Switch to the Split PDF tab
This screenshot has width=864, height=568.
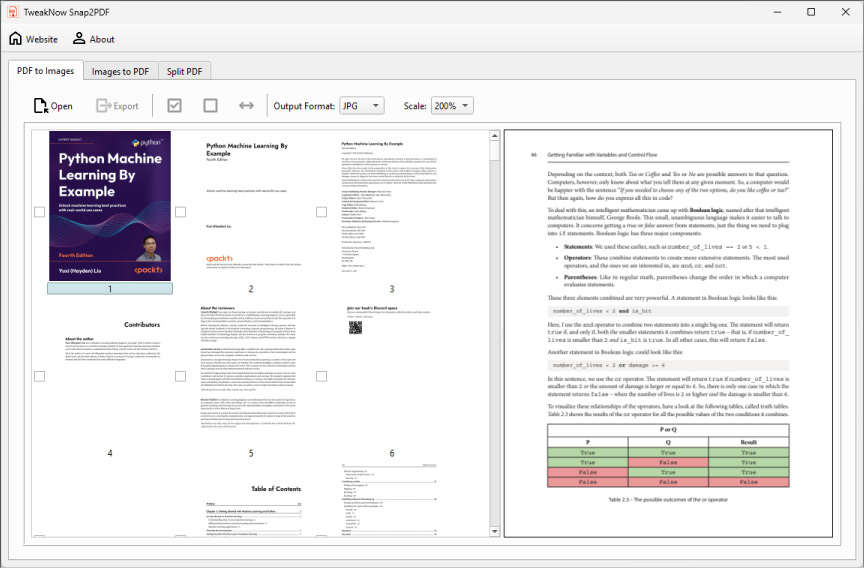click(184, 72)
